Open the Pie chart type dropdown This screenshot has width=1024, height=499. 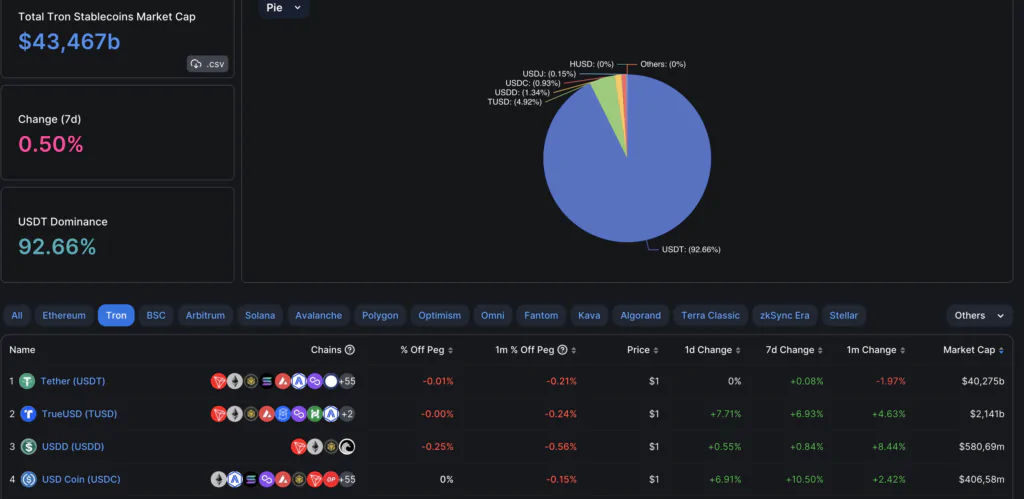283,8
